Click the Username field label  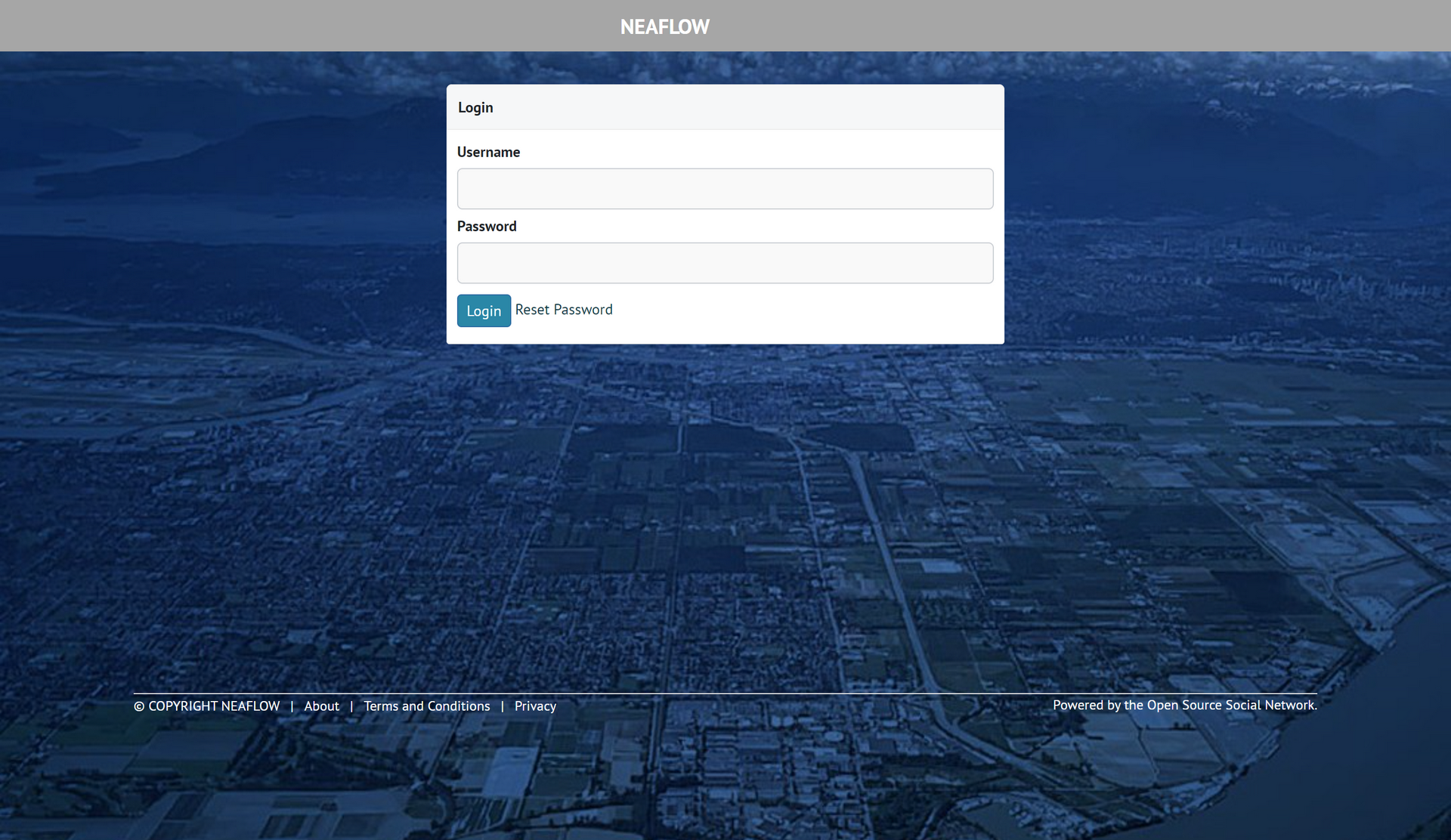[x=488, y=152]
